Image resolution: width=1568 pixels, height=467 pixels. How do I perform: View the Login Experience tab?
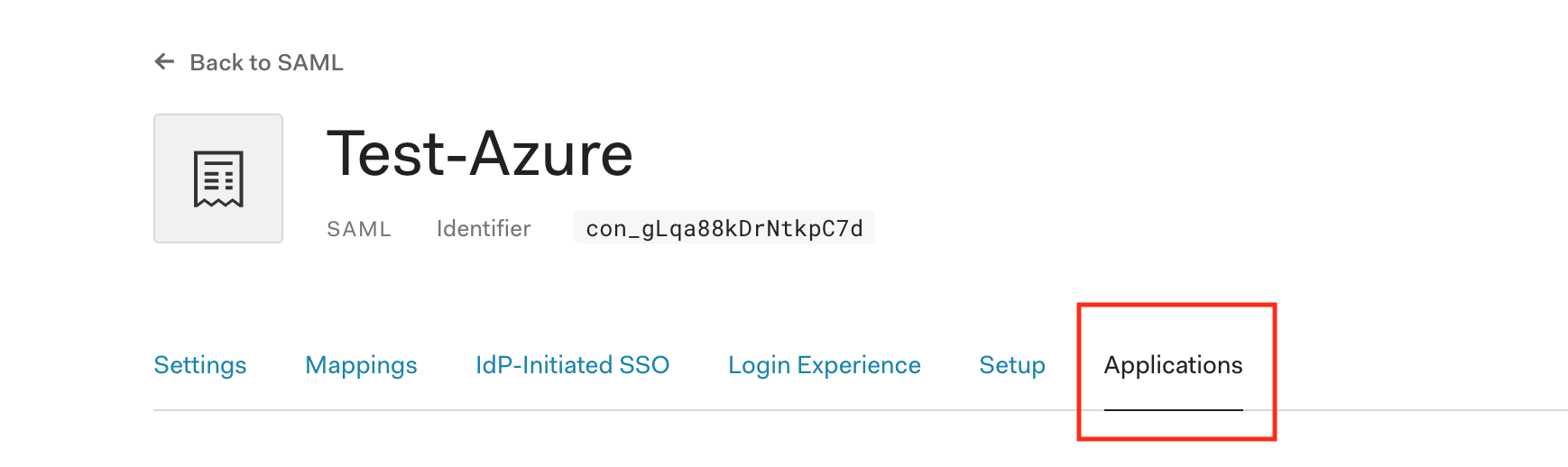(x=825, y=365)
